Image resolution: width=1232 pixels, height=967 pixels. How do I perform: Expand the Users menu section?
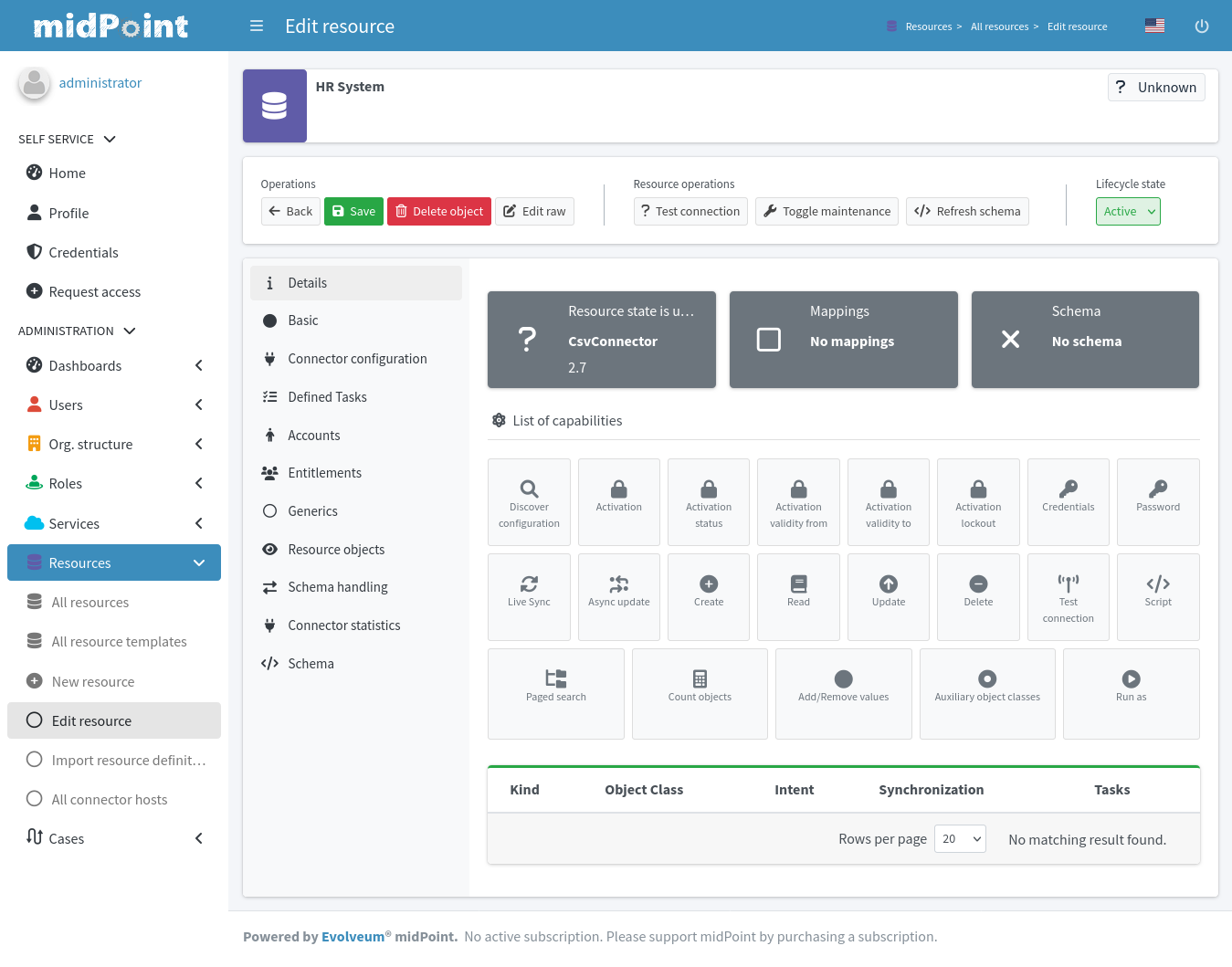198,405
